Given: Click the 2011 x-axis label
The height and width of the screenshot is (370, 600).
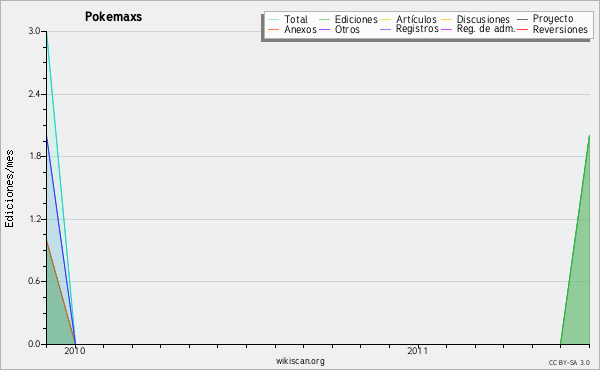Looking at the screenshot, I should coord(417,351).
